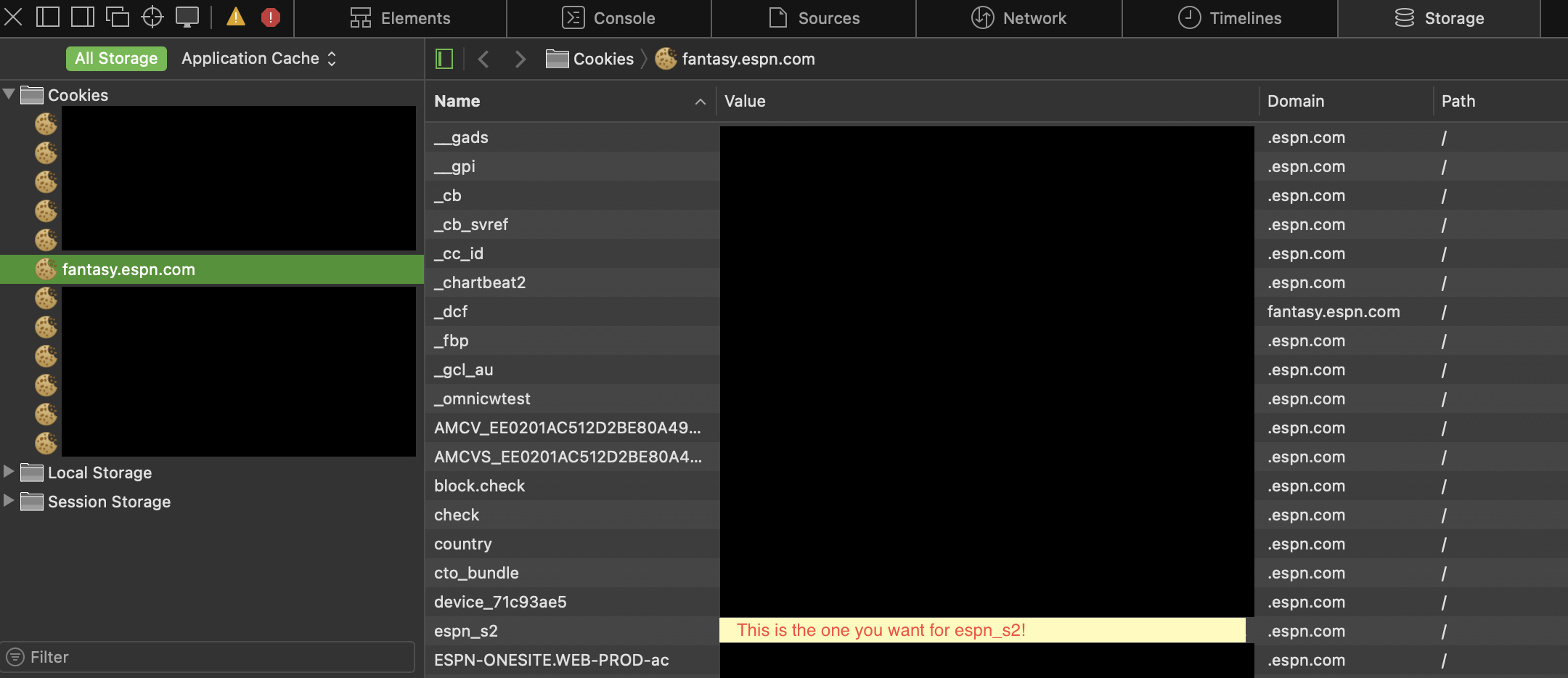Focus the Filter field in the sidebar

pyautogui.click(x=208, y=657)
